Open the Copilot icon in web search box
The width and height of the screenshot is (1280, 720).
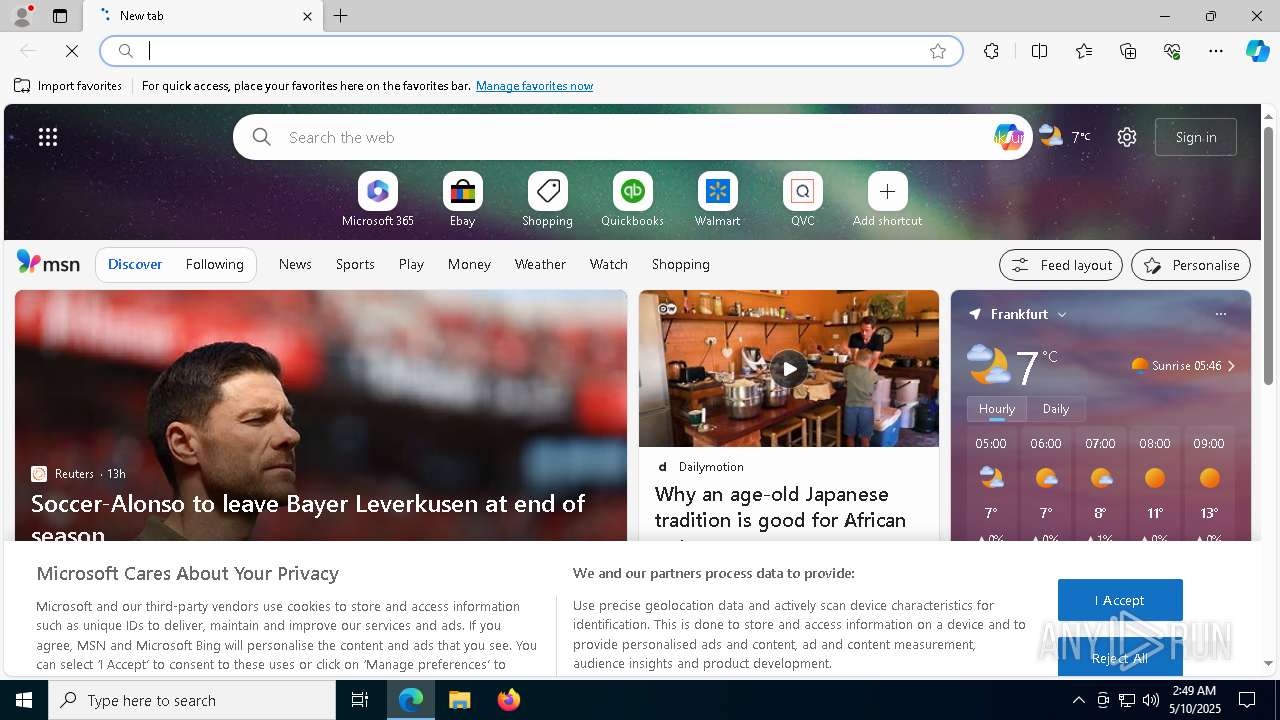point(1008,137)
